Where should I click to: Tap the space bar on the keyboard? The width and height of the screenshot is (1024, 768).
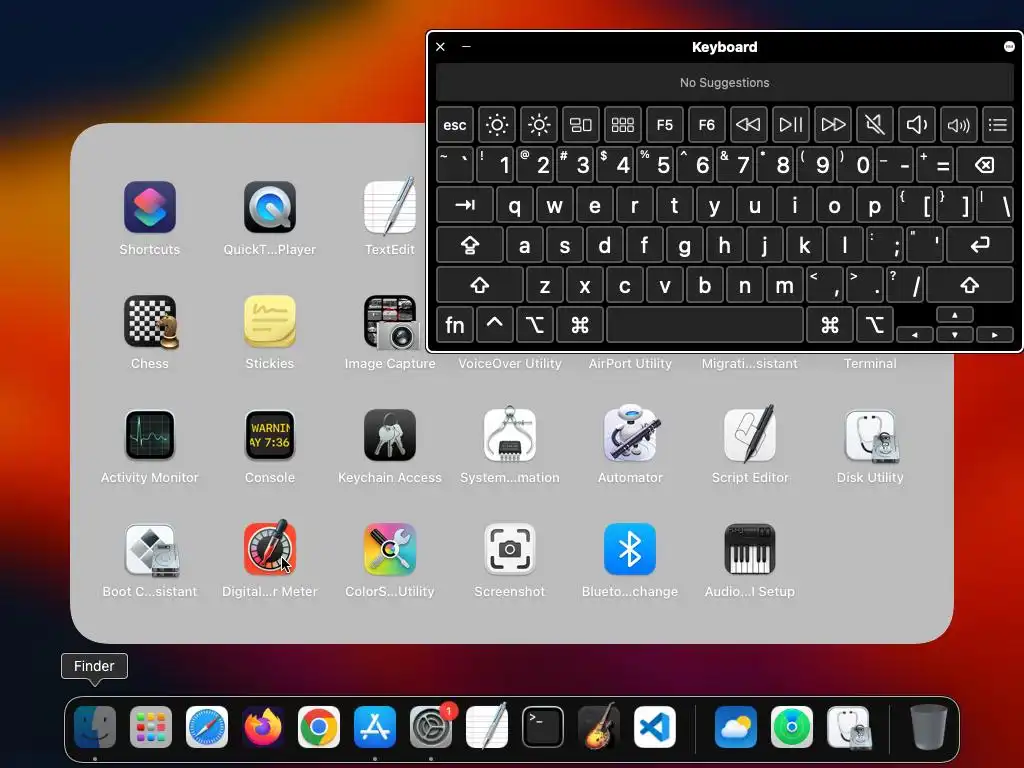pyautogui.click(x=705, y=325)
